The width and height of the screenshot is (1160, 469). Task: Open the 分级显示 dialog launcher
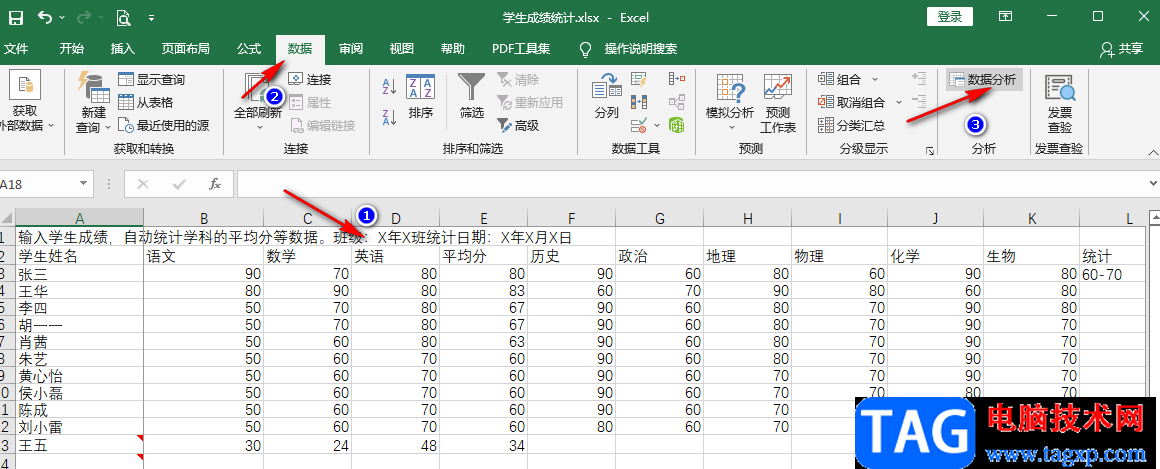pyautogui.click(x=929, y=151)
